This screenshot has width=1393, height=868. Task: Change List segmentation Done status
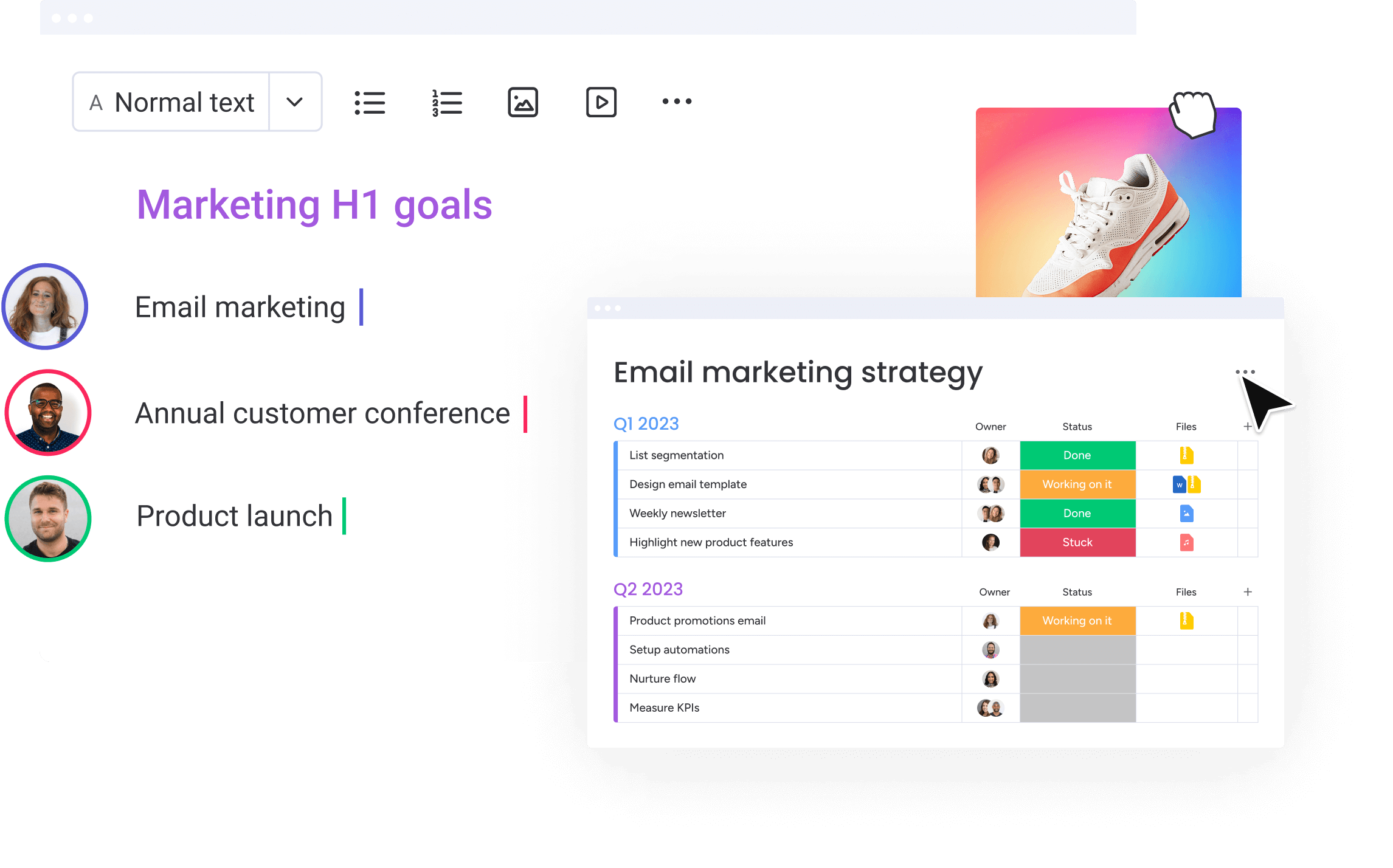click(x=1077, y=455)
